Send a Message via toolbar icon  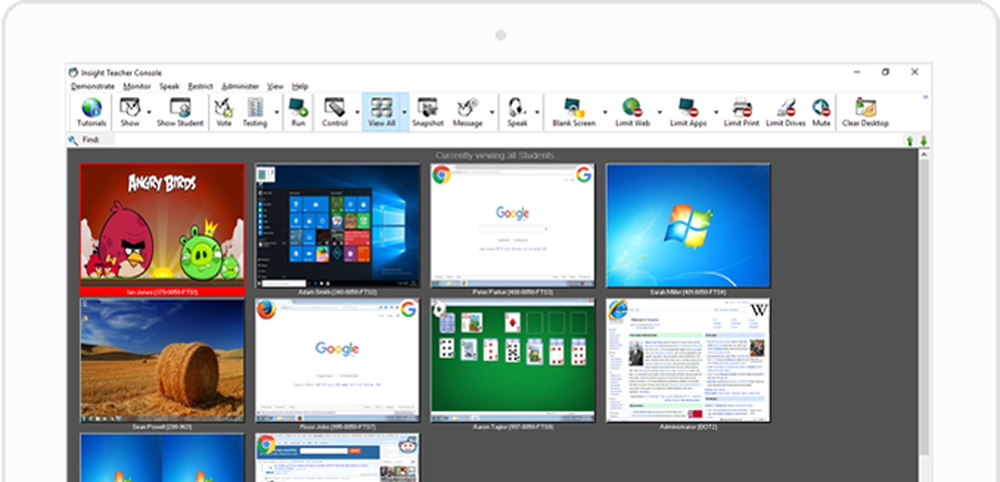[467, 107]
